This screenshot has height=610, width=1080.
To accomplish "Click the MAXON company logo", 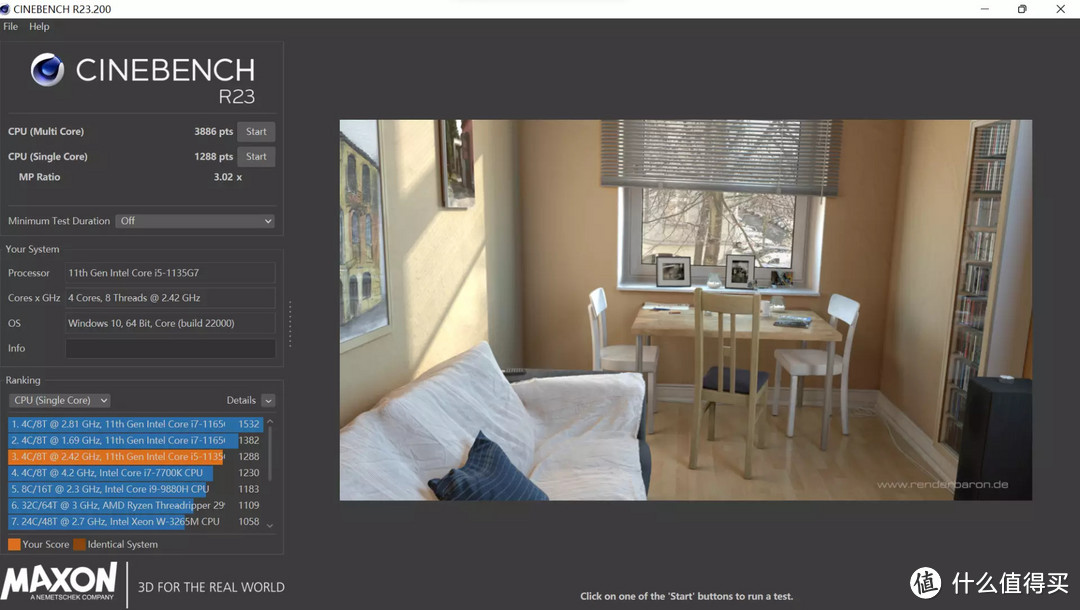I will coord(59,582).
